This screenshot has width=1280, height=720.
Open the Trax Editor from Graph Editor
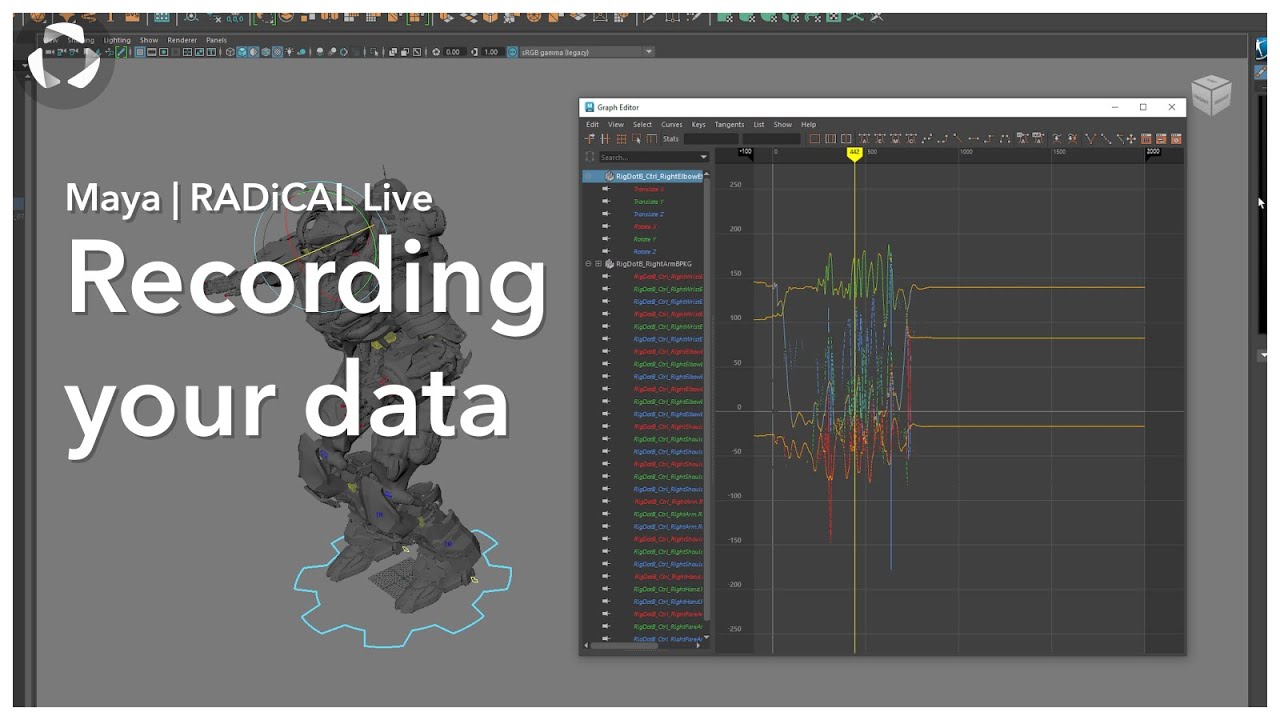1160,138
